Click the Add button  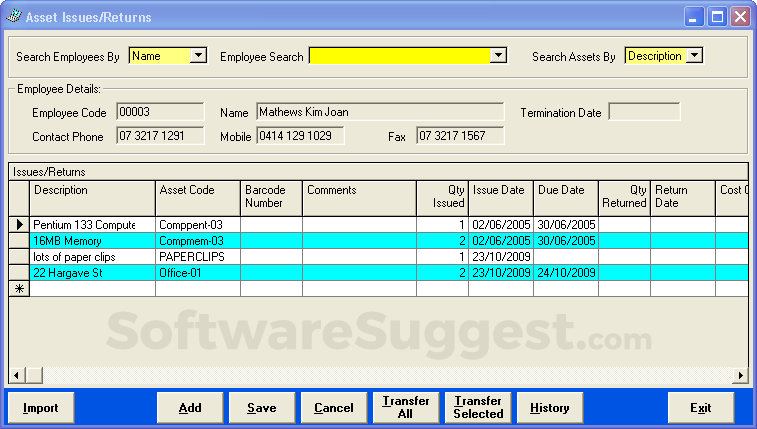pos(190,408)
